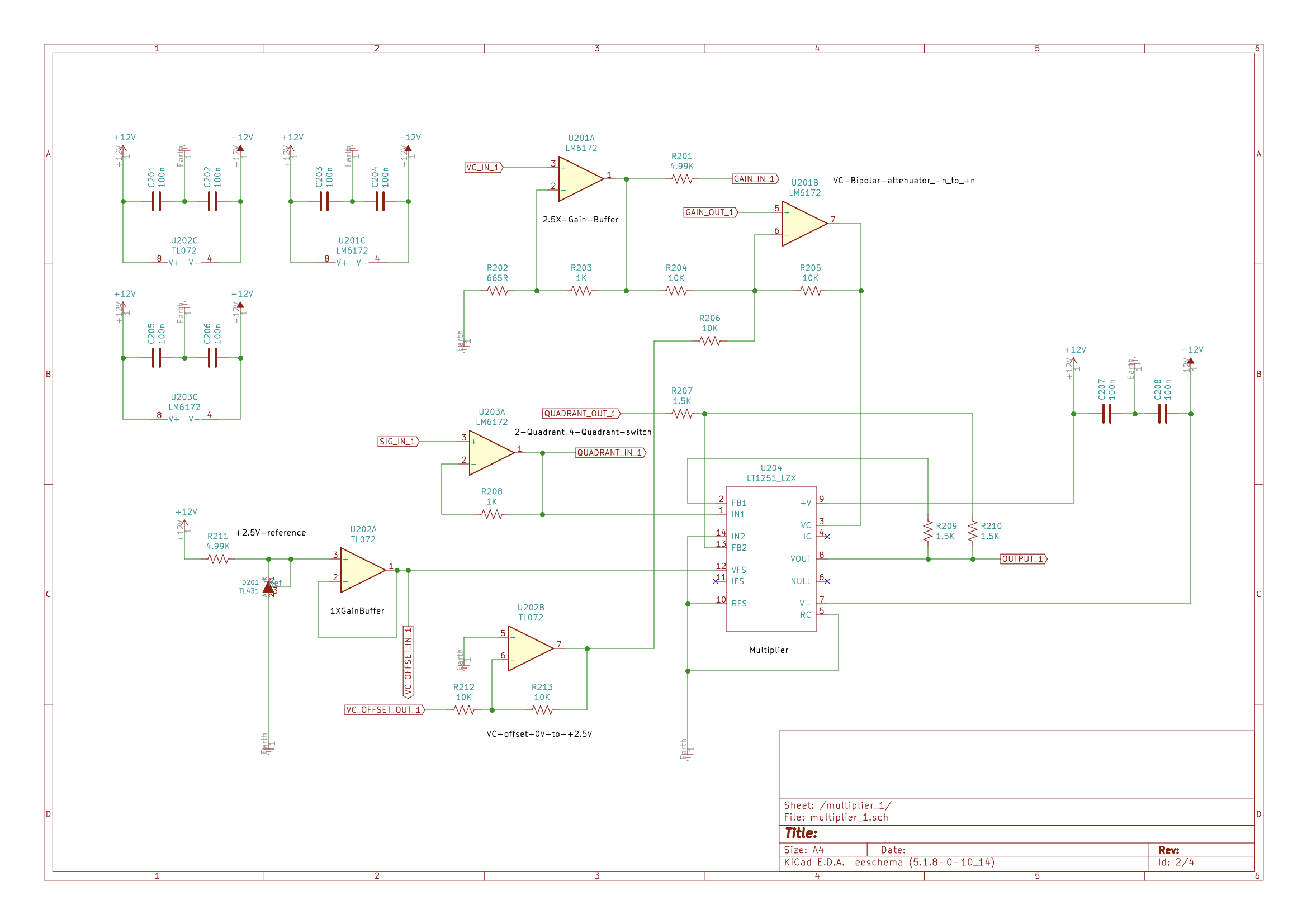Select the U204 LT1251 multiplier chip body
Viewport: 1307px width, 924px height.
point(771,559)
